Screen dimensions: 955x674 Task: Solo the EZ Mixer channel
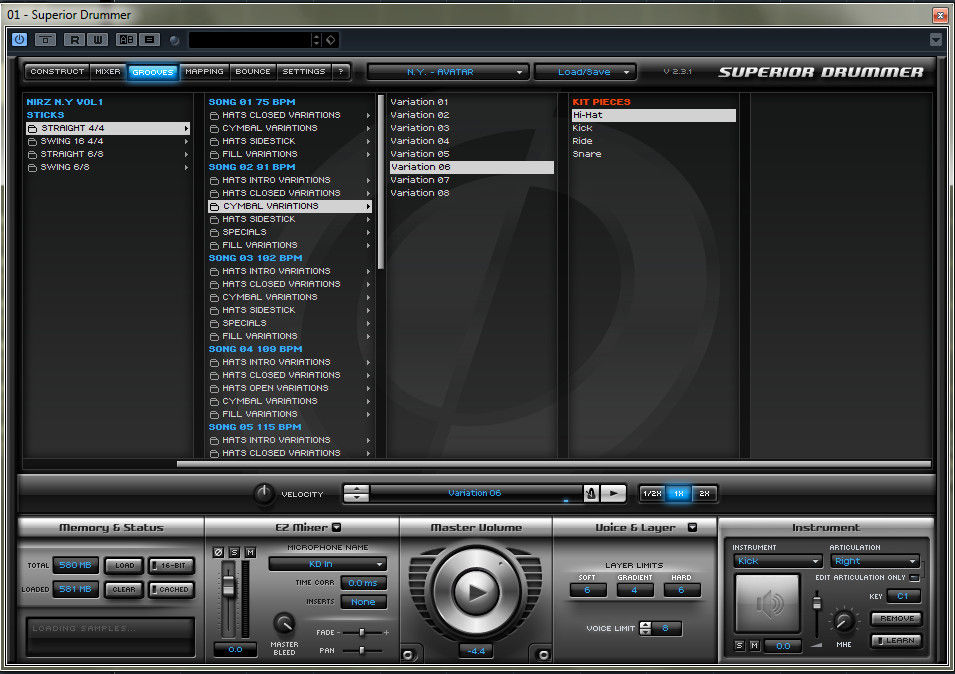[x=234, y=552]
